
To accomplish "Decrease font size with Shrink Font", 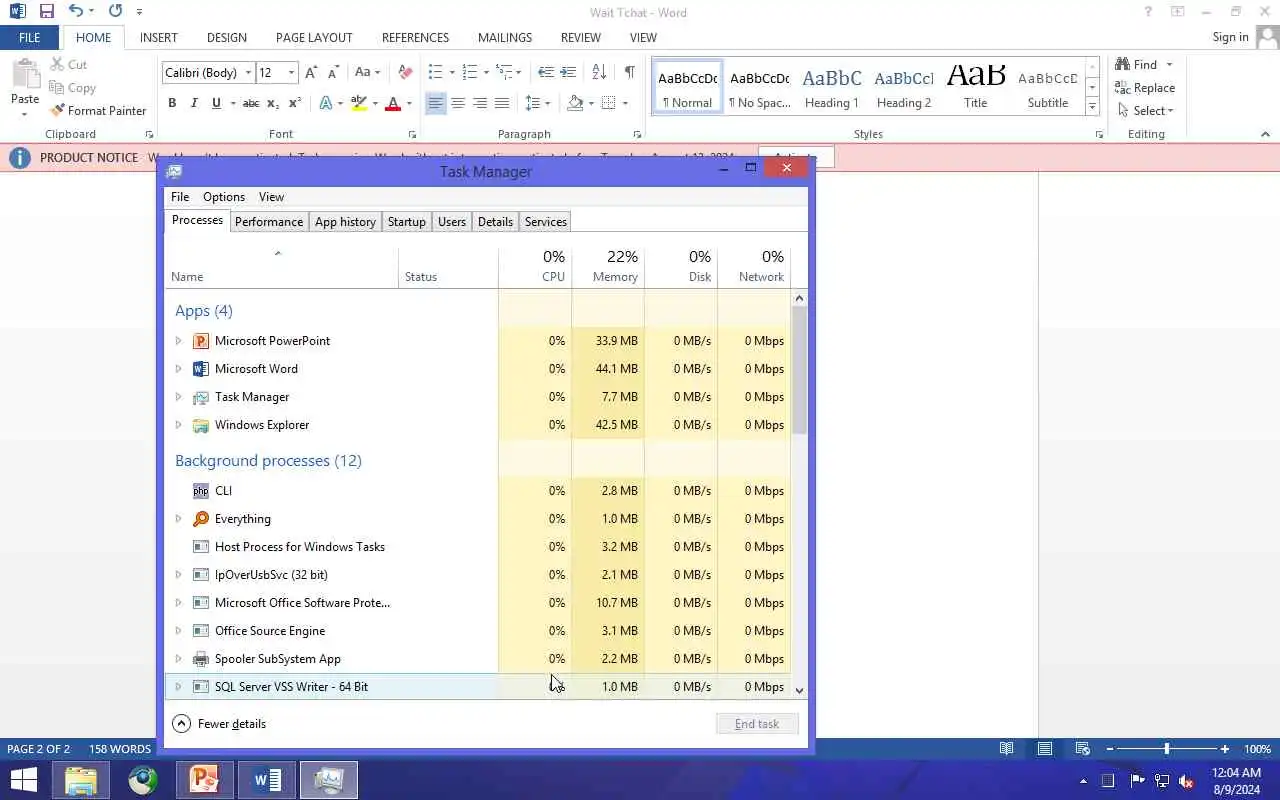I will click(x=333, y=72).
